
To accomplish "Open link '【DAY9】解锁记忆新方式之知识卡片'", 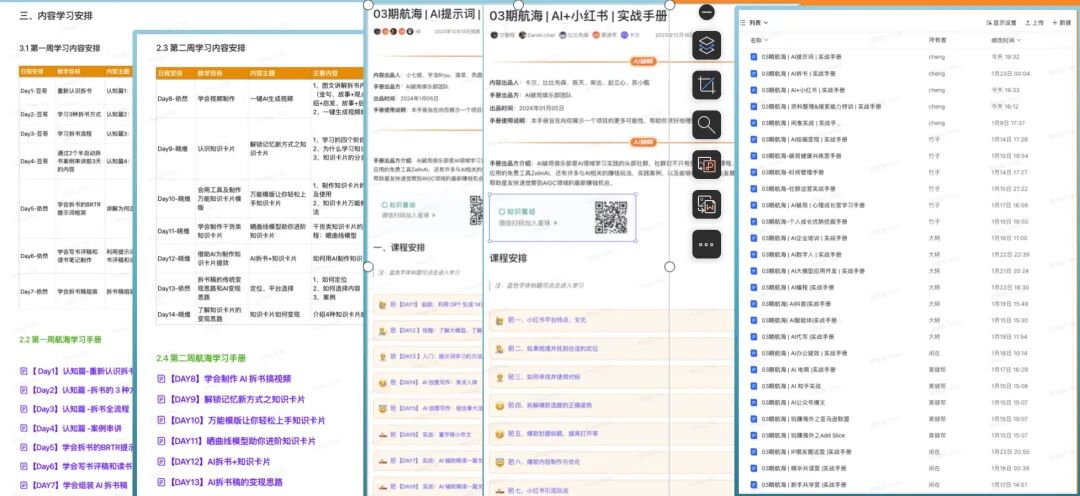I will tap(236, 400).
